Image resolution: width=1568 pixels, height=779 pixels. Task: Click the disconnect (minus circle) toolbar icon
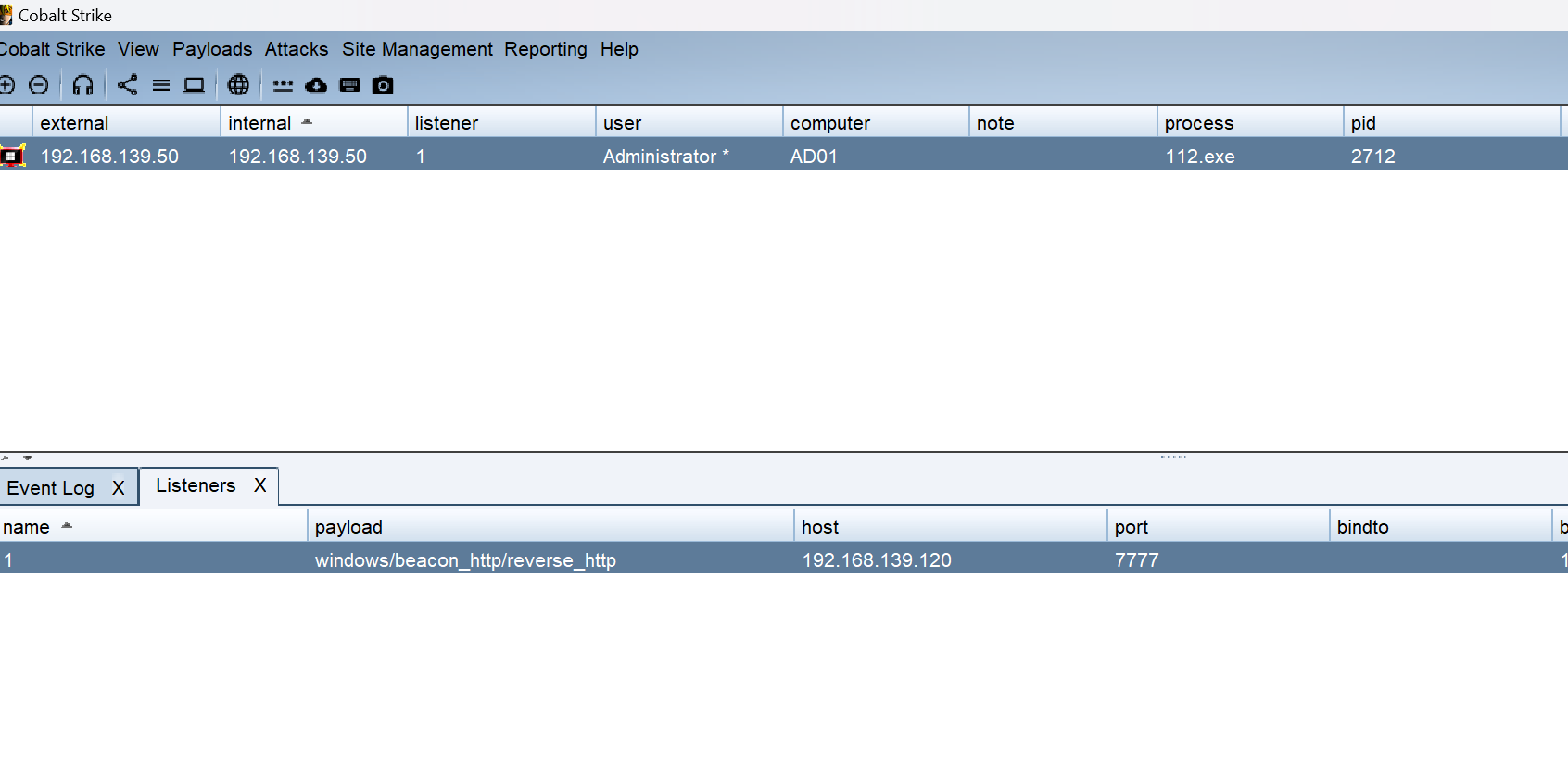click(39, 85)
